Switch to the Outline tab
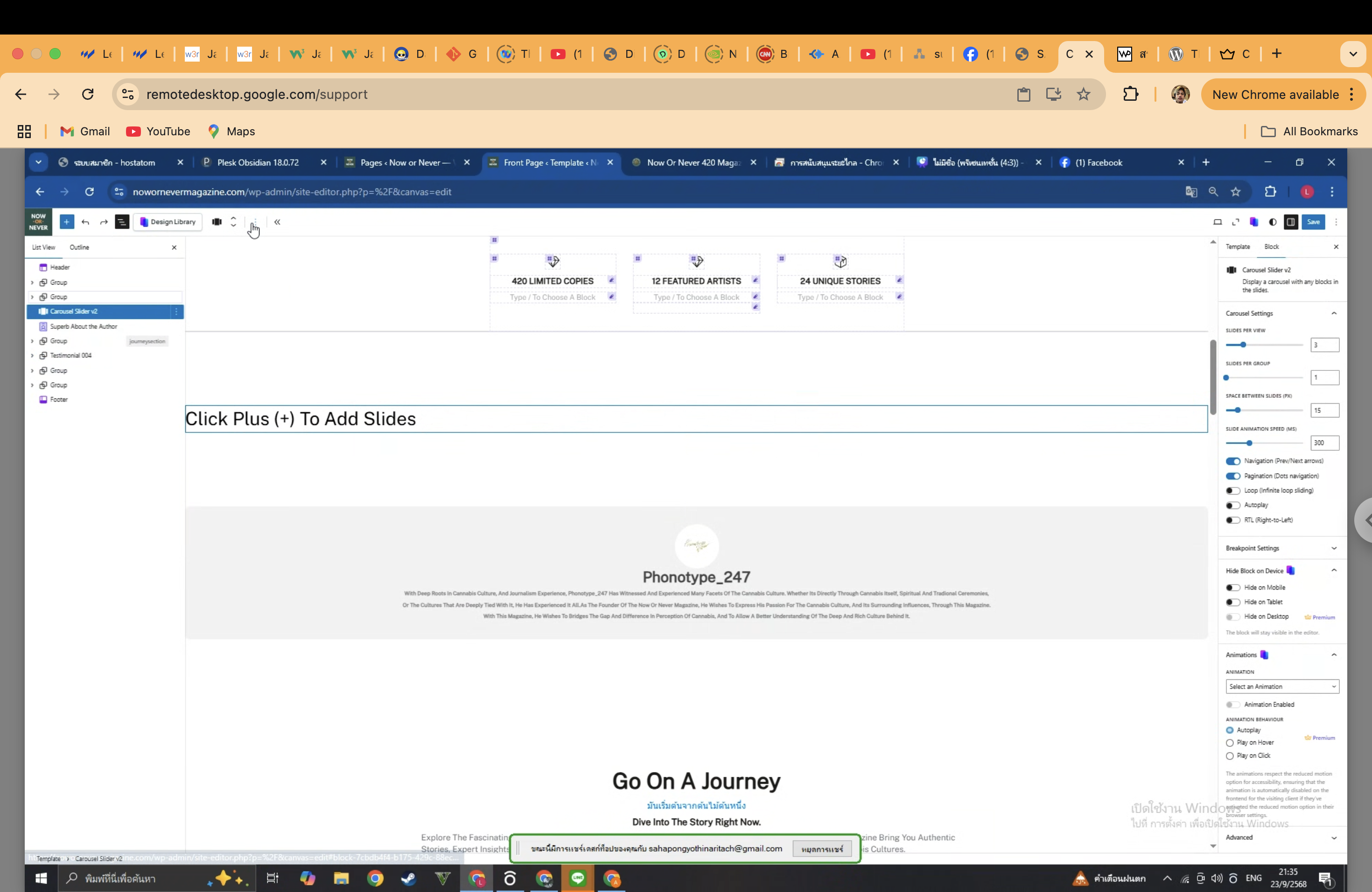 tap(79, 247)
